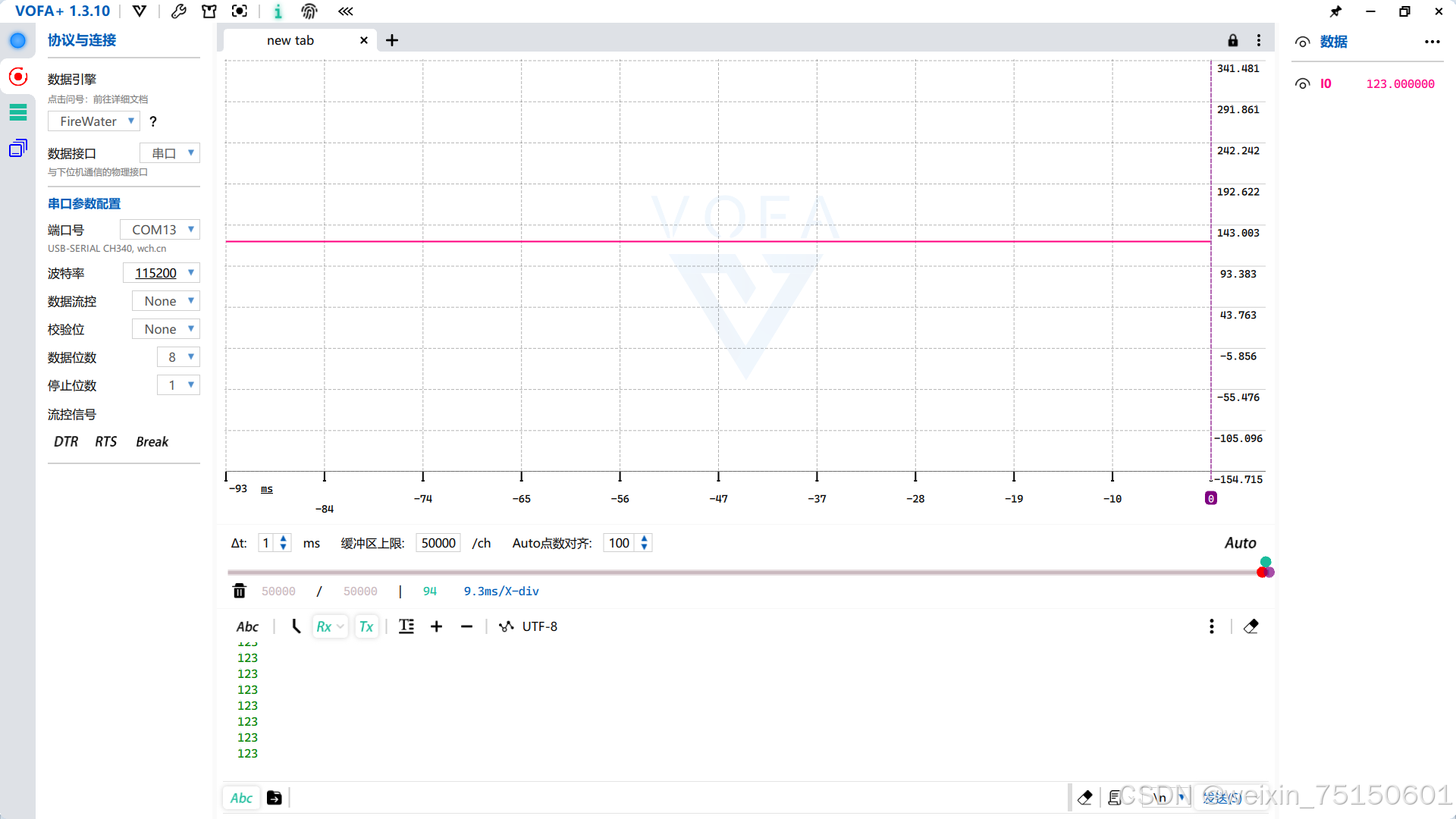This screenshot has height=819, width=1456.
Task: Click the Break signal button
Action: pyautogui.click(x=152, y=441)
